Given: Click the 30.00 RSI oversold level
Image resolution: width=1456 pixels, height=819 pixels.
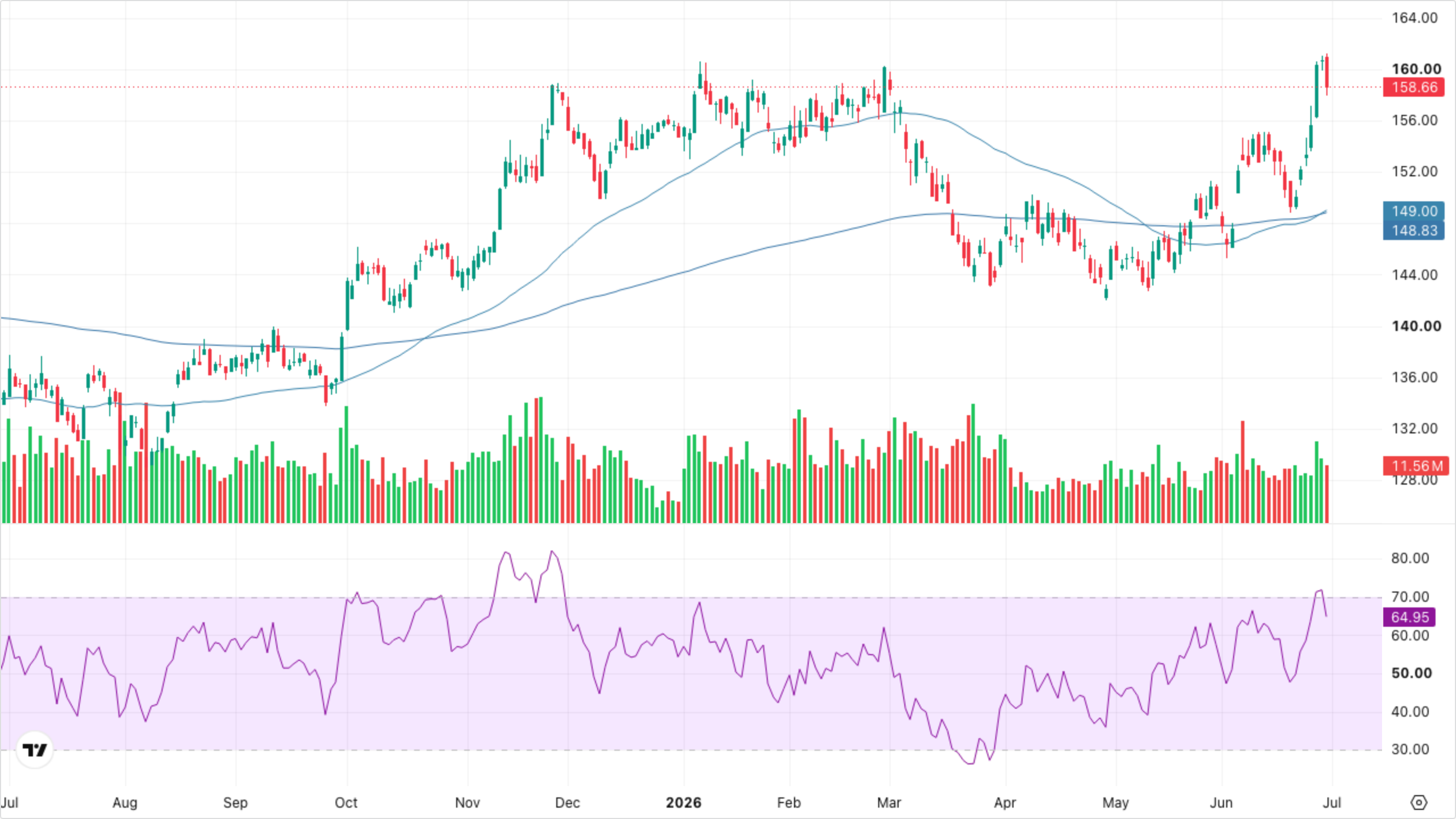Looking at the screenshot, I should point(1410,749).
